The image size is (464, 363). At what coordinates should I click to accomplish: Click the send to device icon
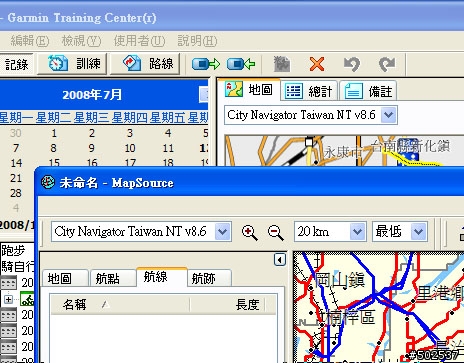point(206,64)
